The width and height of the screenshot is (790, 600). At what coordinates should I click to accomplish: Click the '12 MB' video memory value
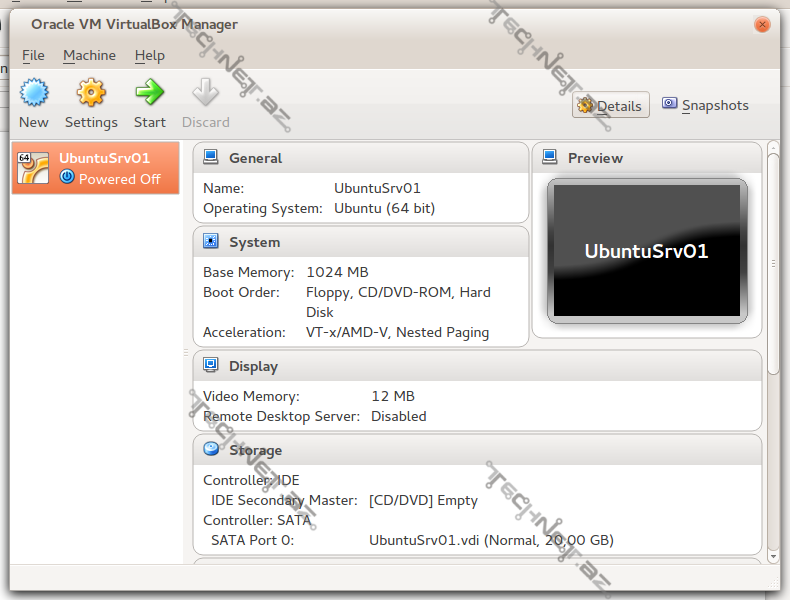point(393,396)
